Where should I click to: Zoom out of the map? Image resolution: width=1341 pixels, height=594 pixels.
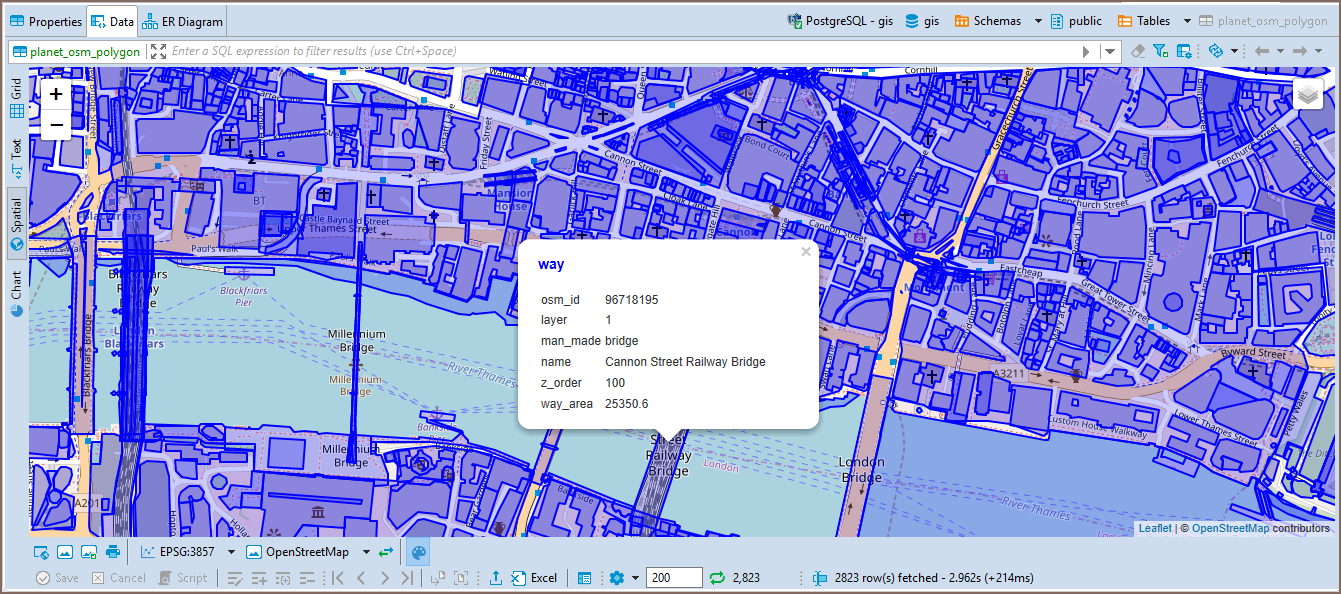(x=56, y=125)
